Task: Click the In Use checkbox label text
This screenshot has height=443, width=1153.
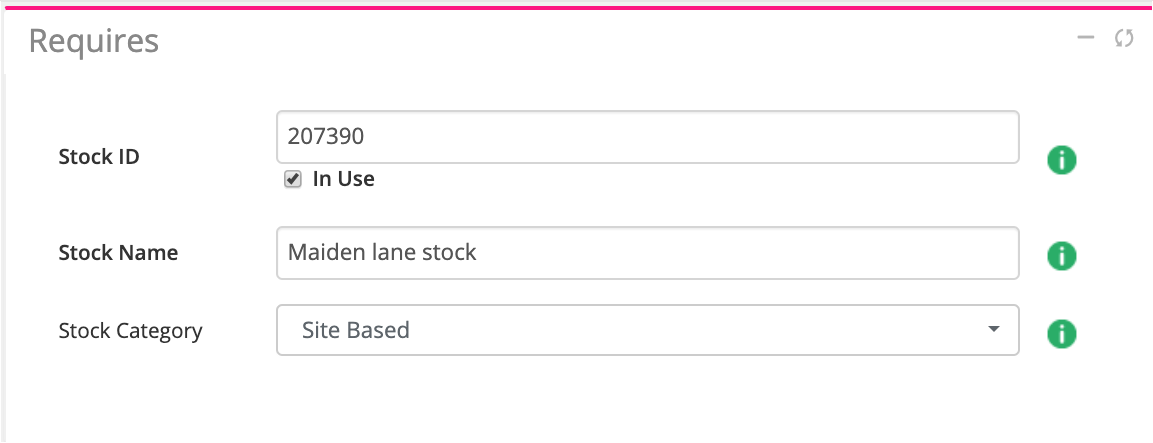Action: point(343,180)
